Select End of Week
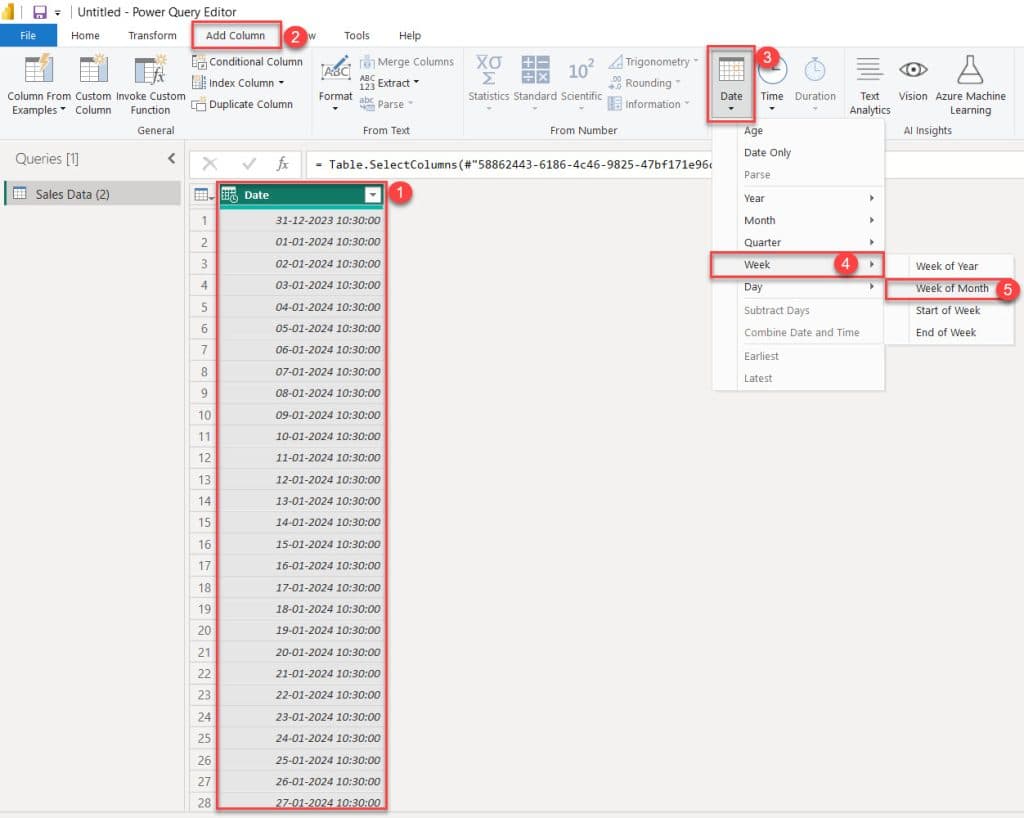The width and height of the screenshot is (1024, 818). (x=946, y=332)
